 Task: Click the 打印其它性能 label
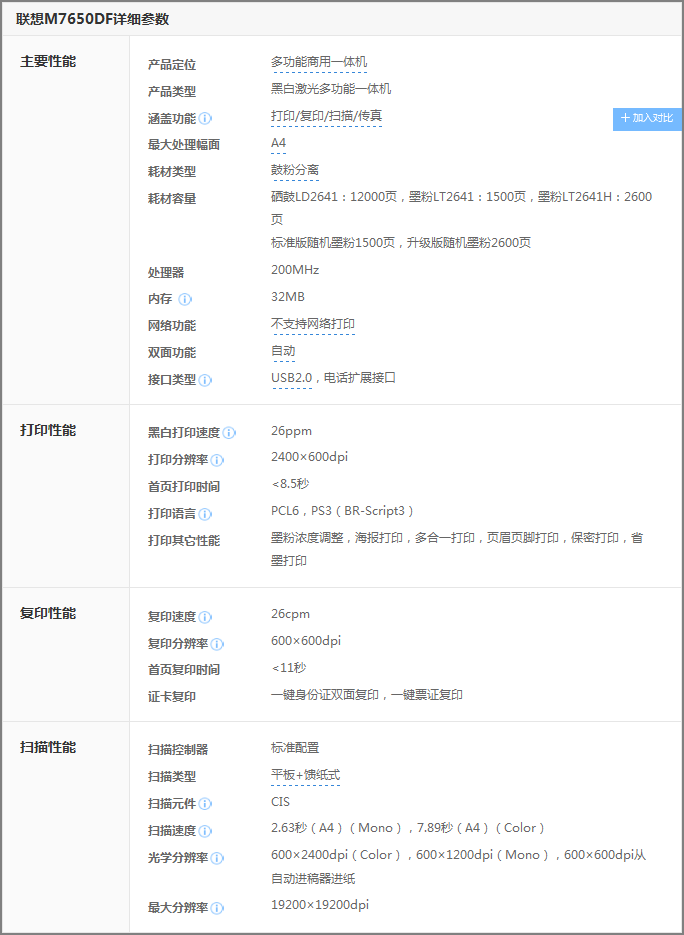[184, 541]
